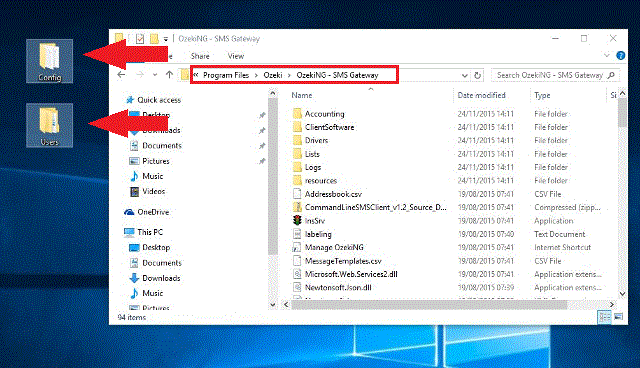Sort by the Date modified column header
The height and width of the screenshot is (368, 640).
[482, 95]
